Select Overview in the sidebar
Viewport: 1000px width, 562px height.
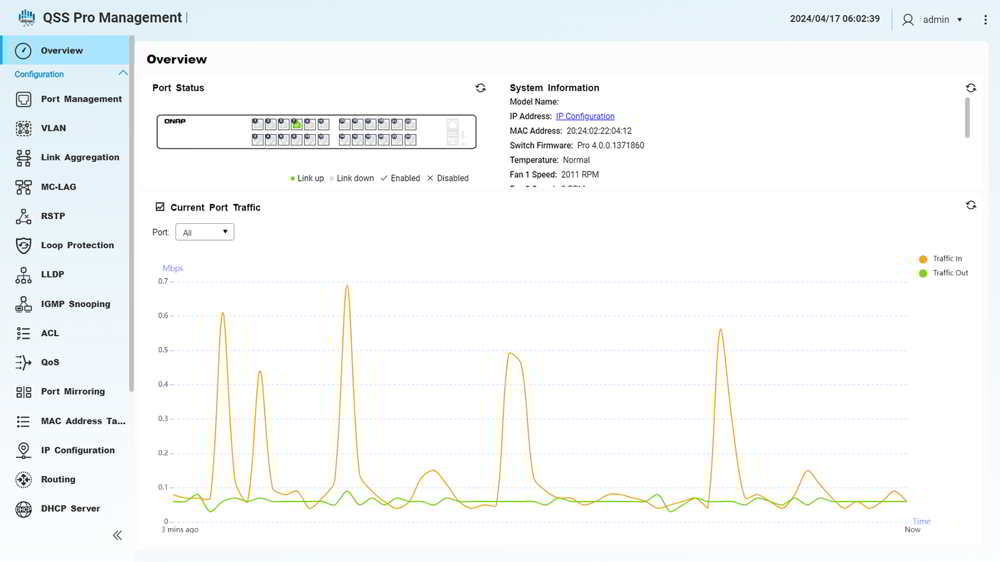[x=62, y=51]
